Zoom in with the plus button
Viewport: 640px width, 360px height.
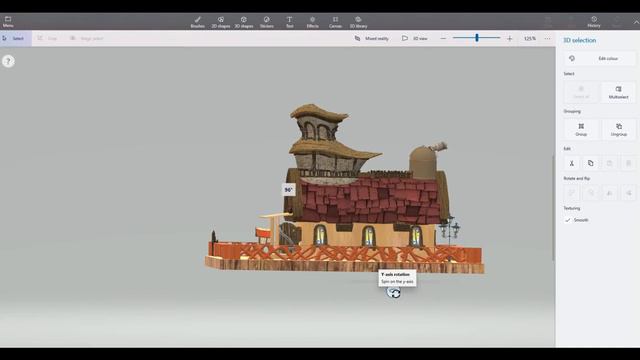coord(509,38)
